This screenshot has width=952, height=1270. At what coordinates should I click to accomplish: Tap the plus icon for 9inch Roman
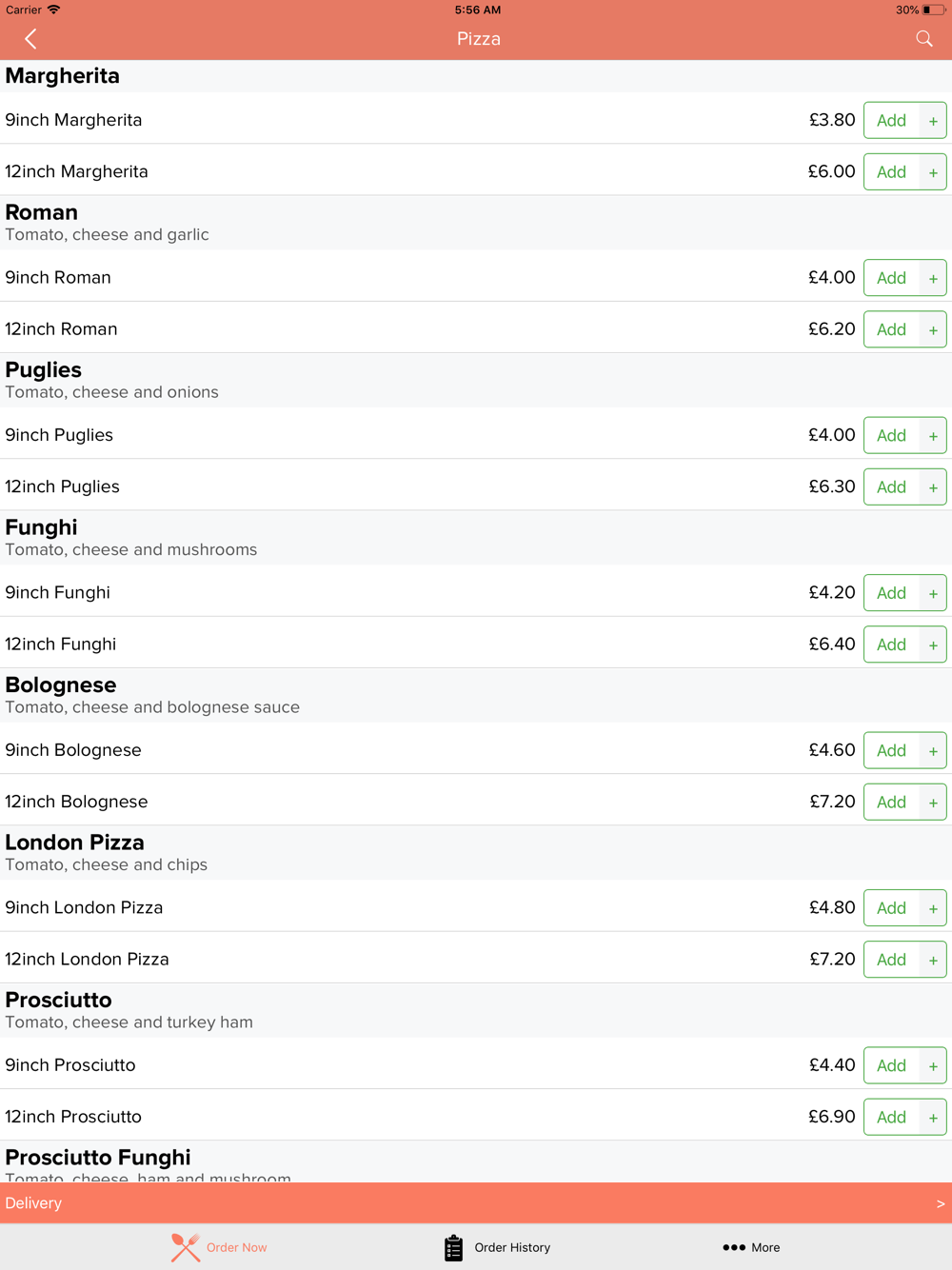933,278
